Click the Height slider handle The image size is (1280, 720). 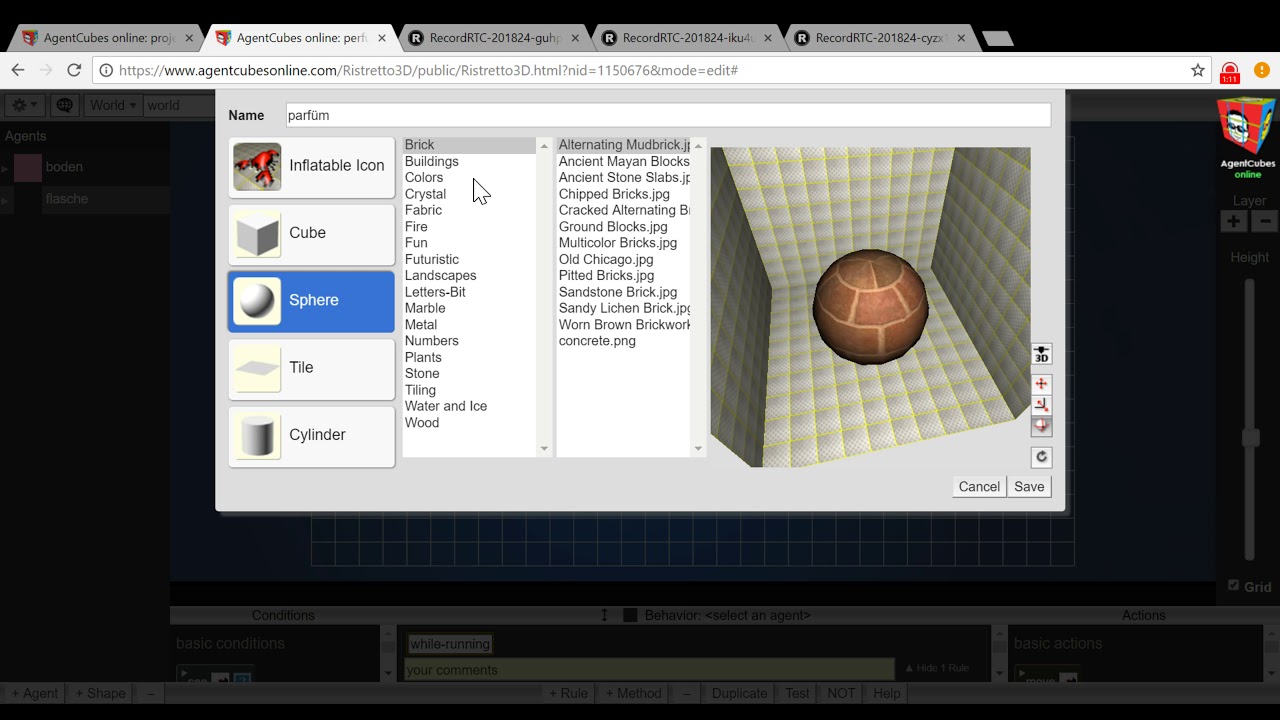tap(1250, 438)
